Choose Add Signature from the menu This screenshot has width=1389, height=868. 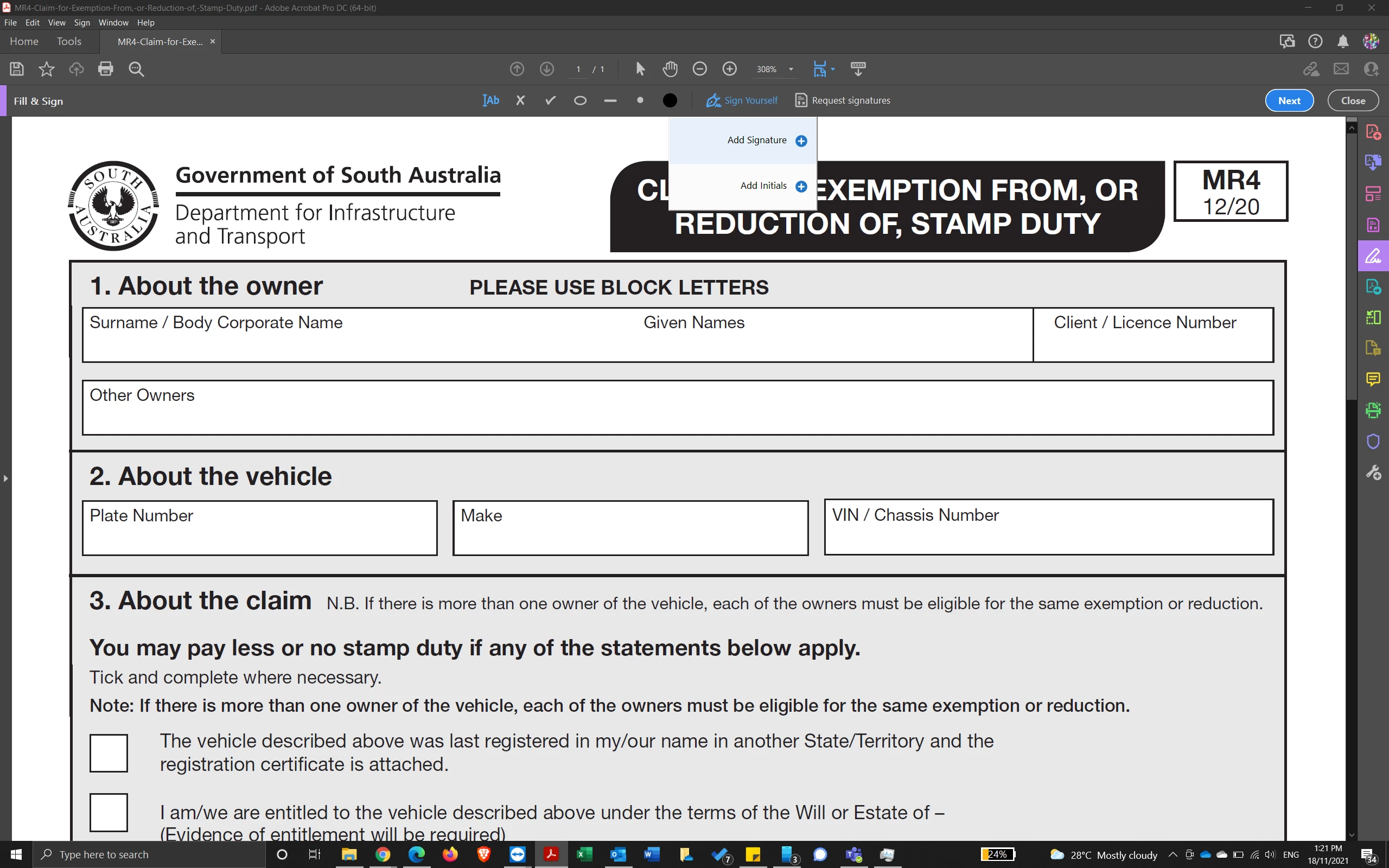tap(756, 140)
